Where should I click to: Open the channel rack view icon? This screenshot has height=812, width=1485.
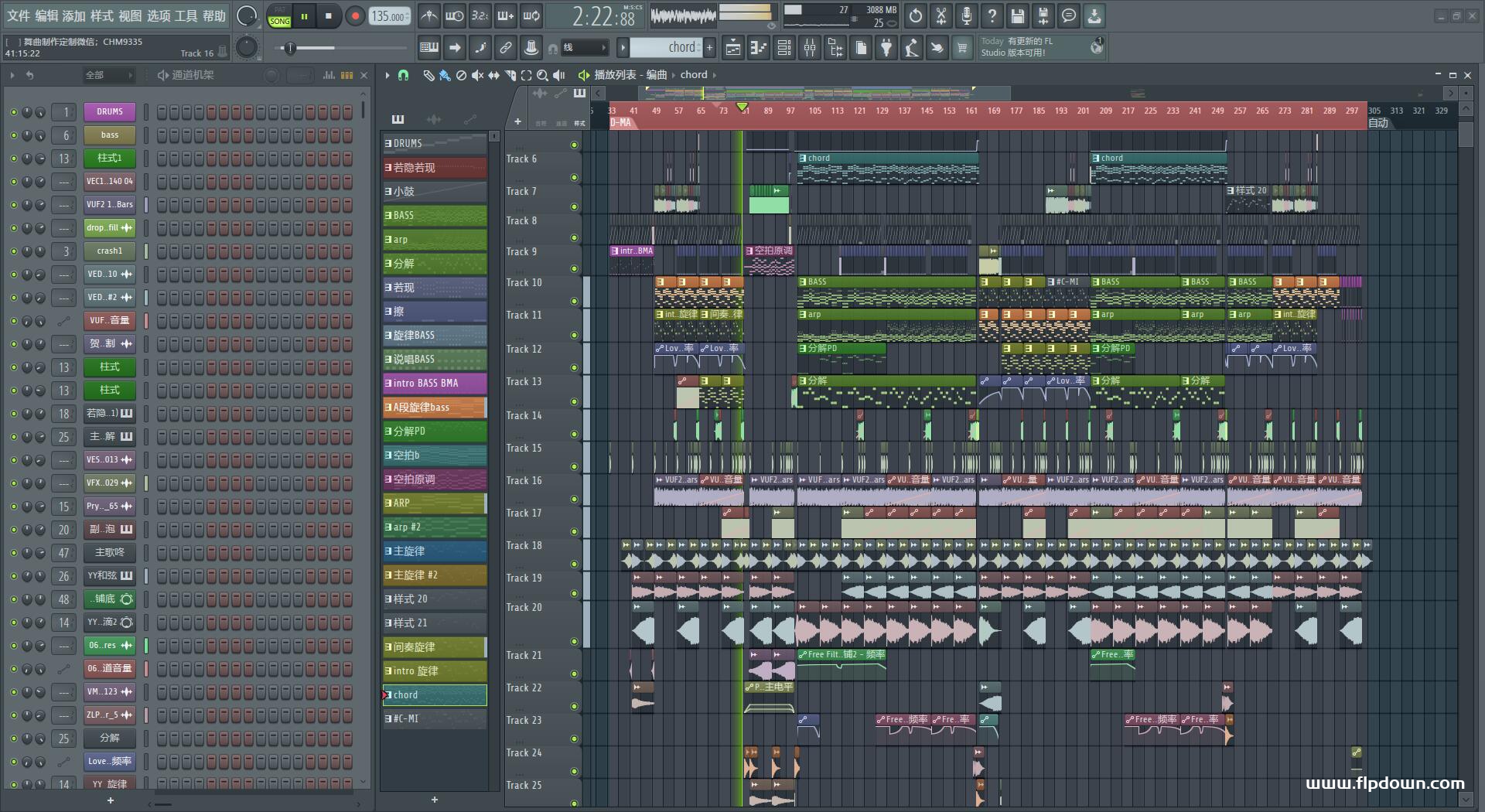pyautogui.click(x=784, y=48)
